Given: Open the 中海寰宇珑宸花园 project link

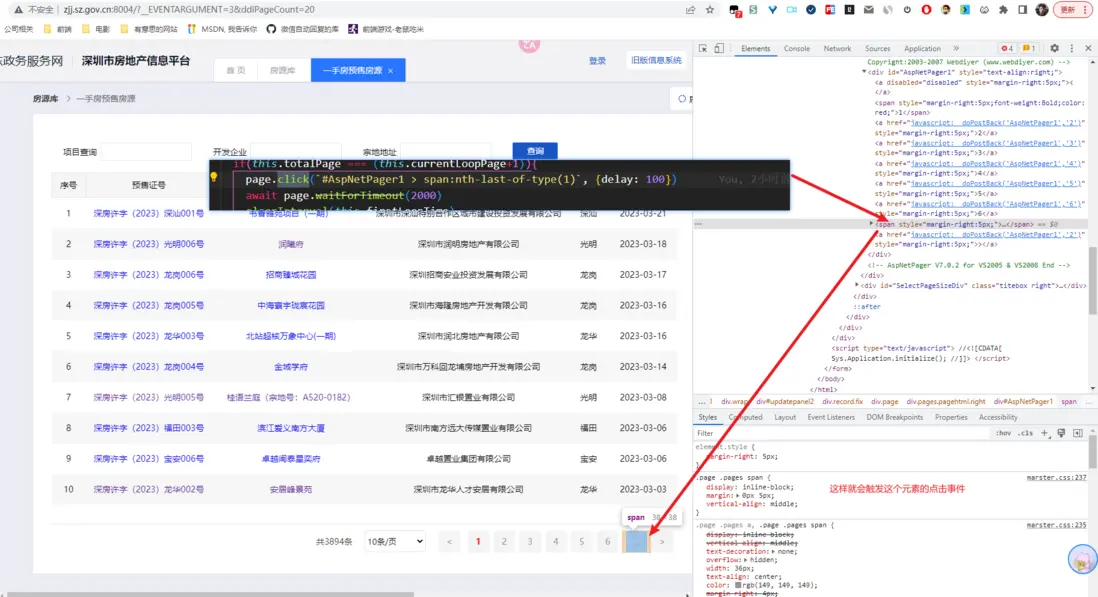Looking at the screenshot, I should [291, 306].
